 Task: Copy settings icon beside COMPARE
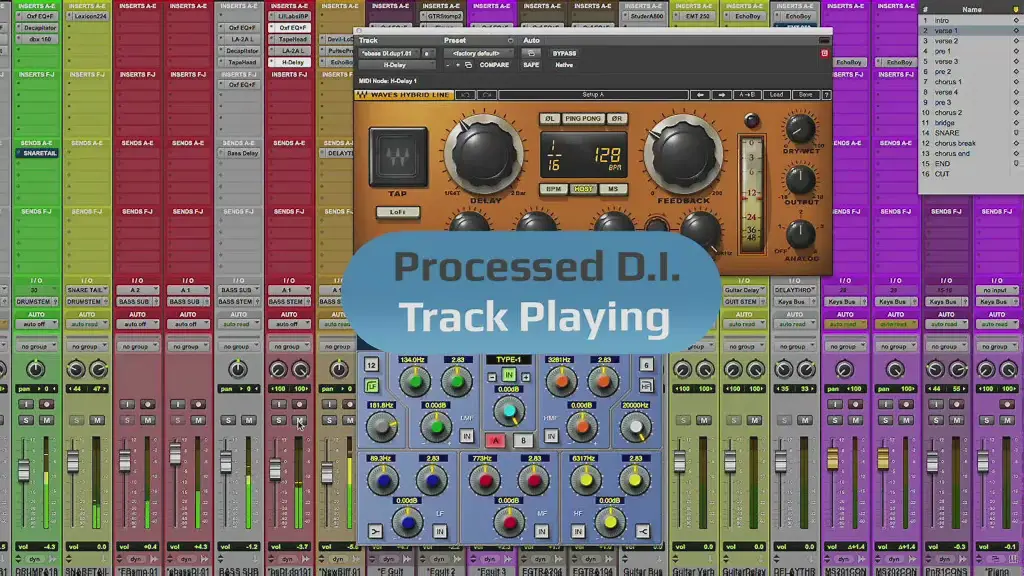pyautogui.click(x=468, y=65)
